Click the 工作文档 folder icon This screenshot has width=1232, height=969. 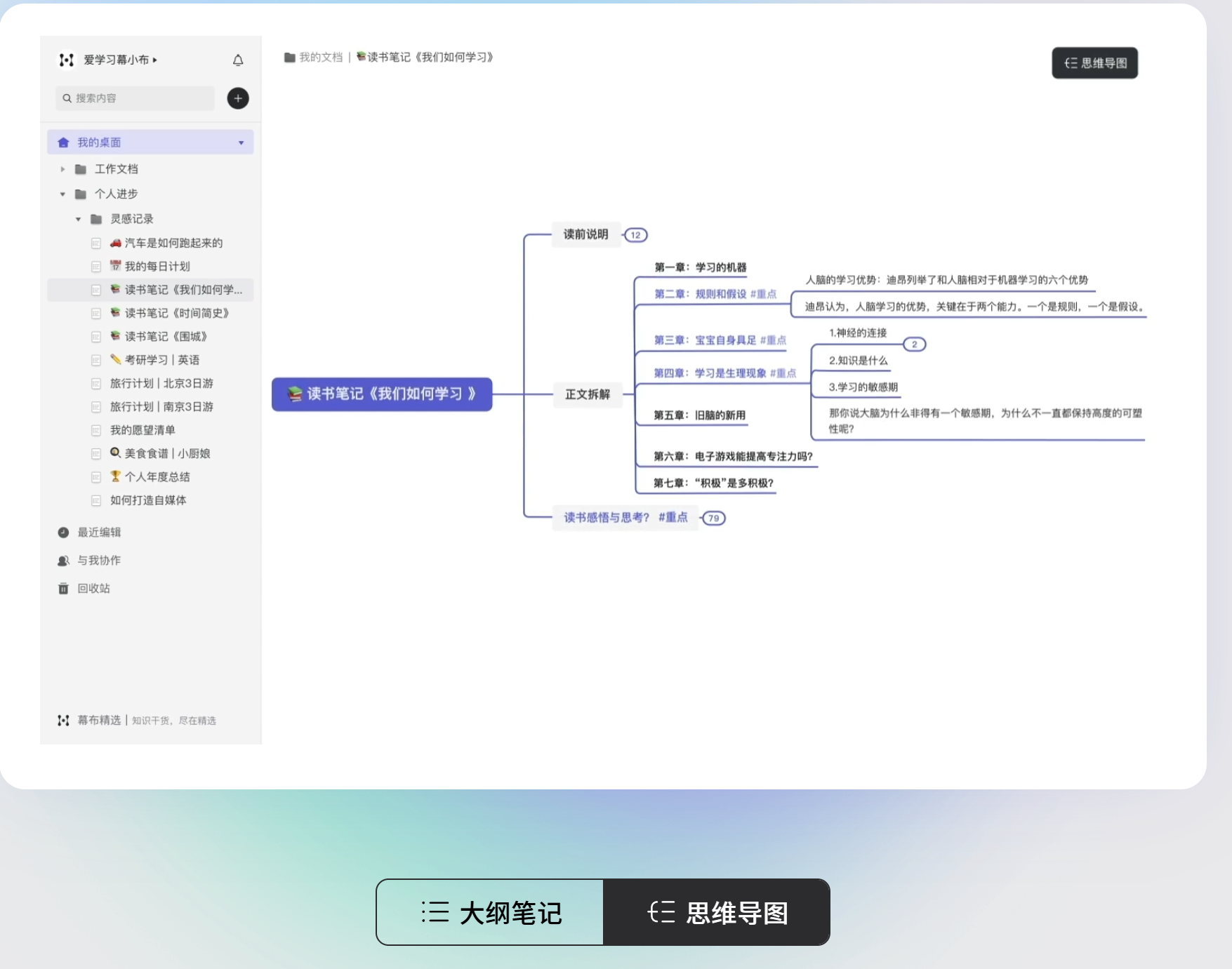(x=81, y=169)
